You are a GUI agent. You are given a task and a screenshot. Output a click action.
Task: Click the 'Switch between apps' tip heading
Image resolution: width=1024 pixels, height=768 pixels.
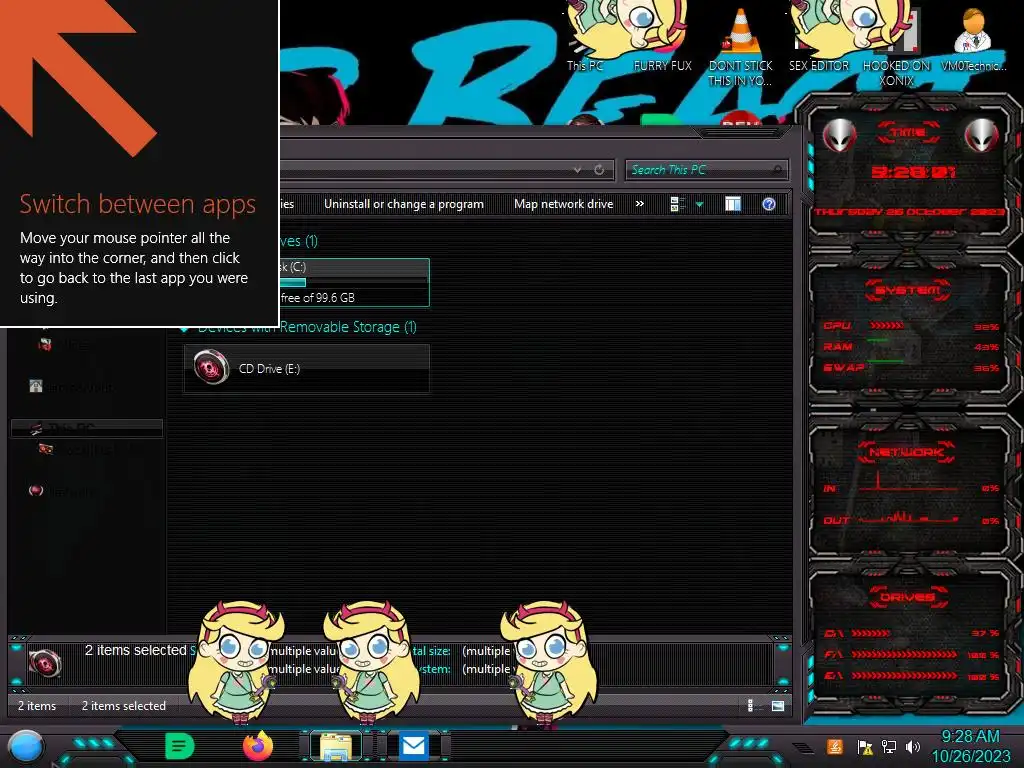[137, 204]
